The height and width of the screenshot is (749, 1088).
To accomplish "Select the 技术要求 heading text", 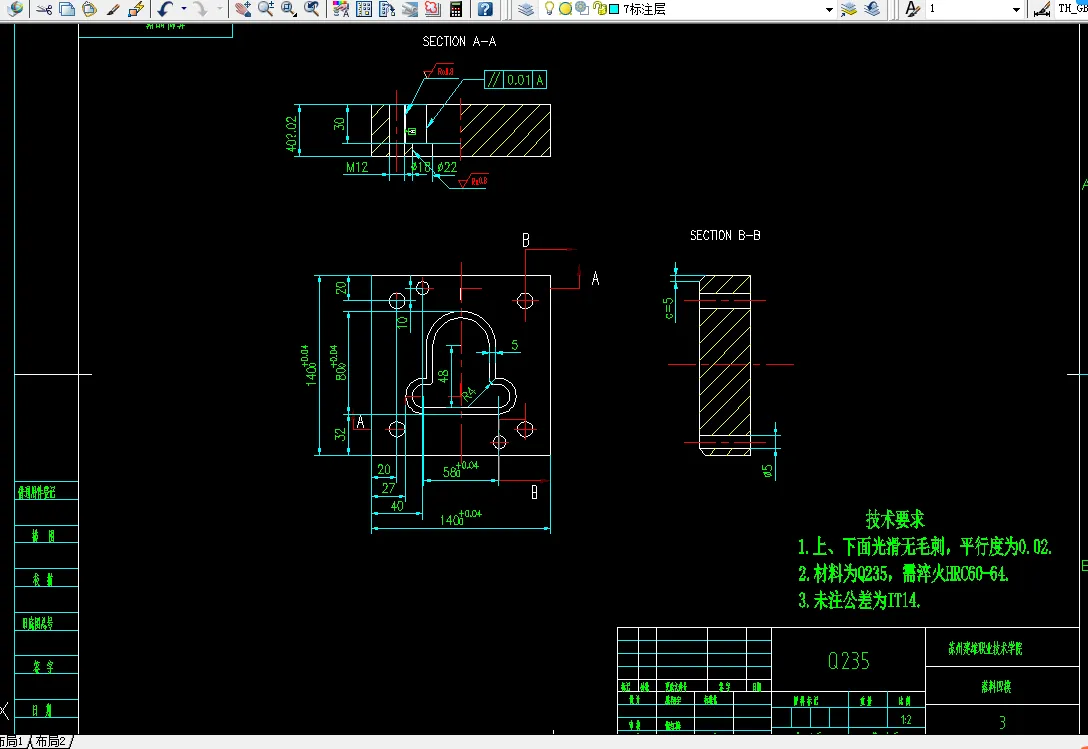I will point(895,519).
